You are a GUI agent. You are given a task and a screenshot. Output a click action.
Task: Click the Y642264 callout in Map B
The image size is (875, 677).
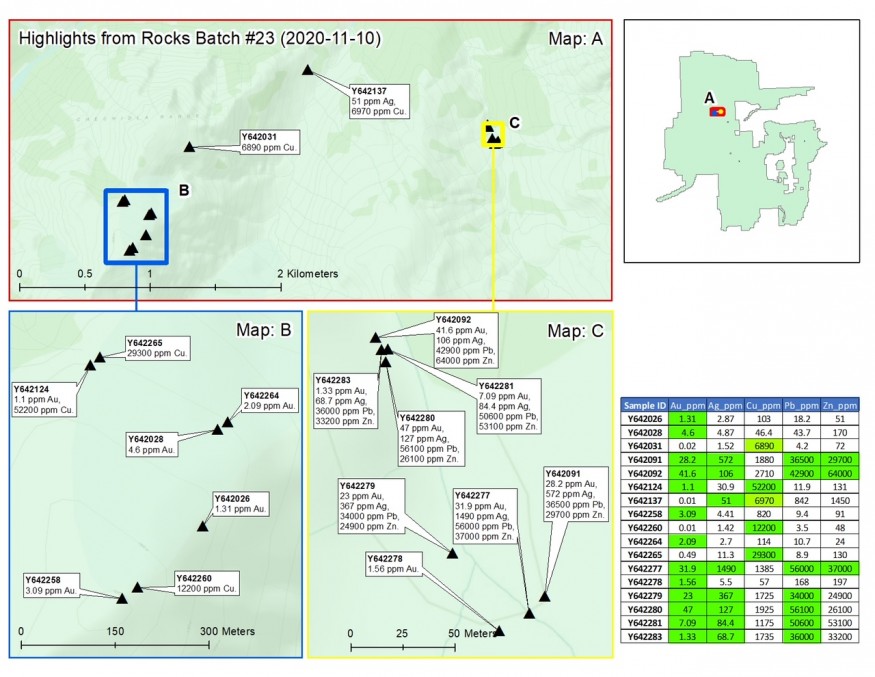tap(270, 400)
